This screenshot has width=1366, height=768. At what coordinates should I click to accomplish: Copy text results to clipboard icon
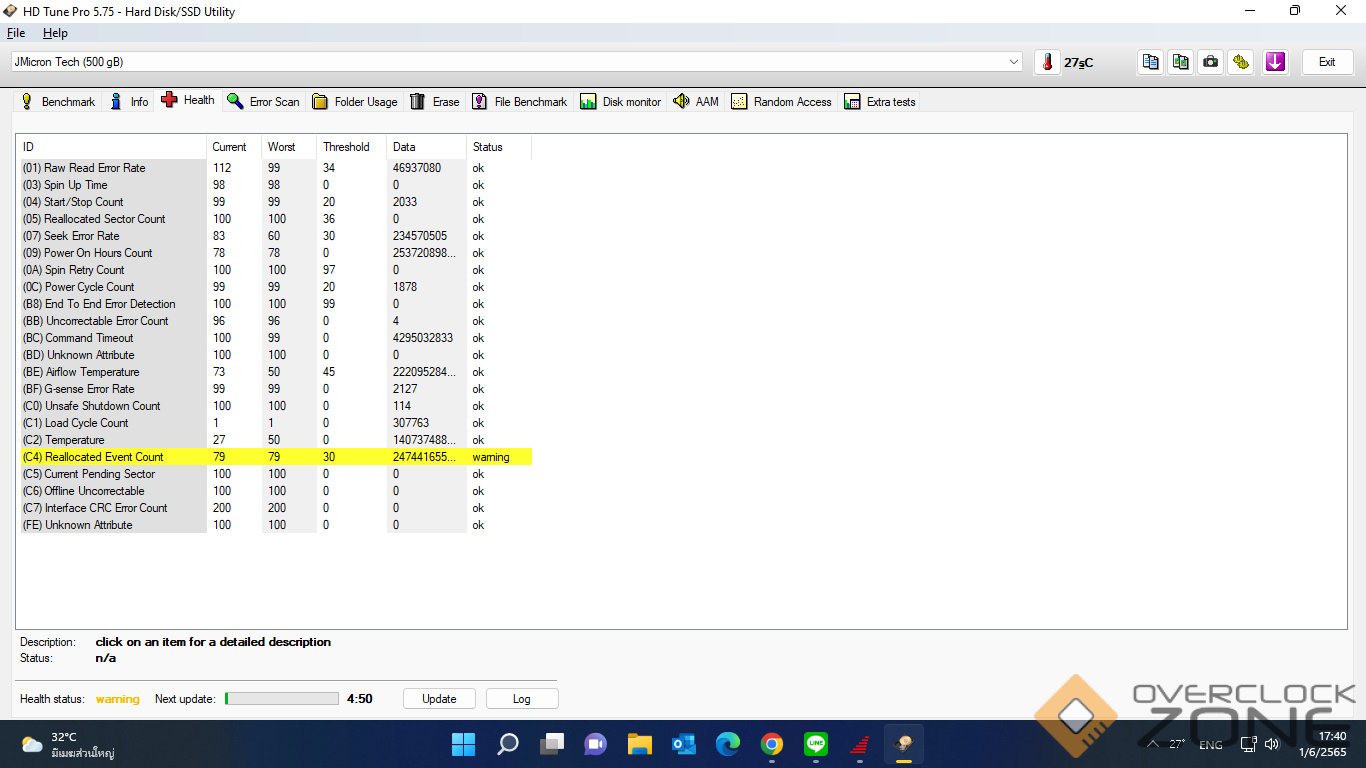coord(1151,62)
